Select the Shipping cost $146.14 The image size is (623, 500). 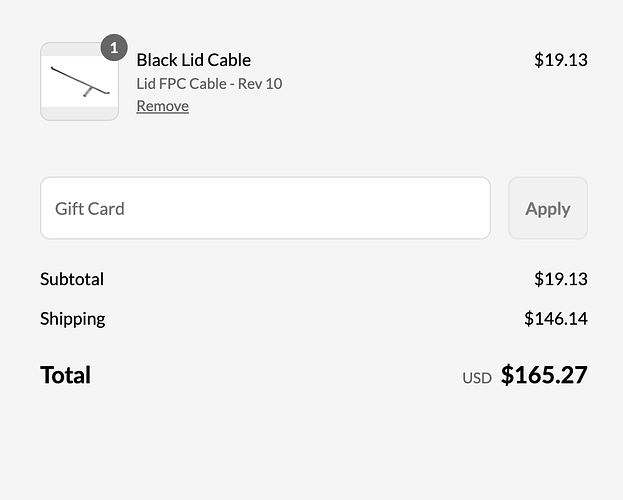click(x=556, y=319)
